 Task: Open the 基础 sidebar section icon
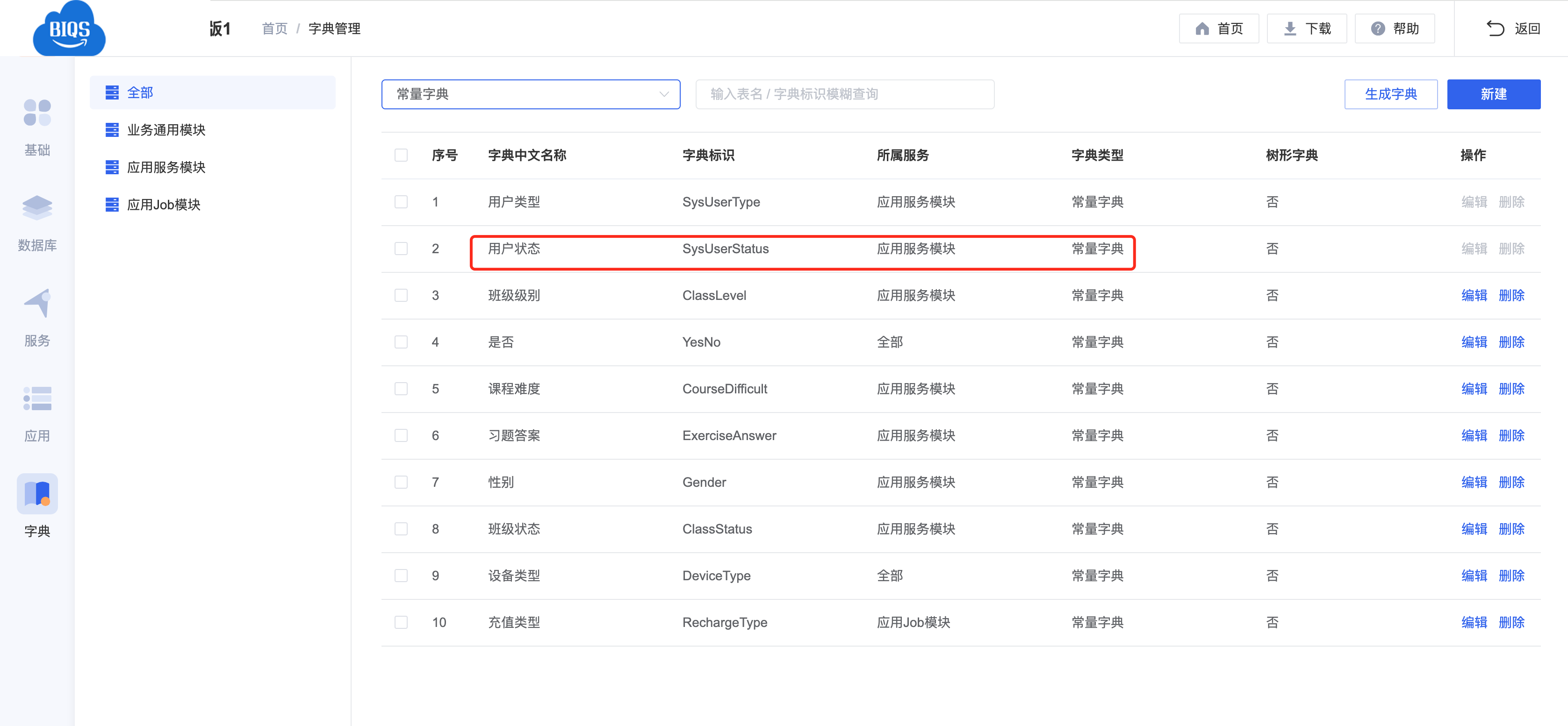(x=37, y=113)
